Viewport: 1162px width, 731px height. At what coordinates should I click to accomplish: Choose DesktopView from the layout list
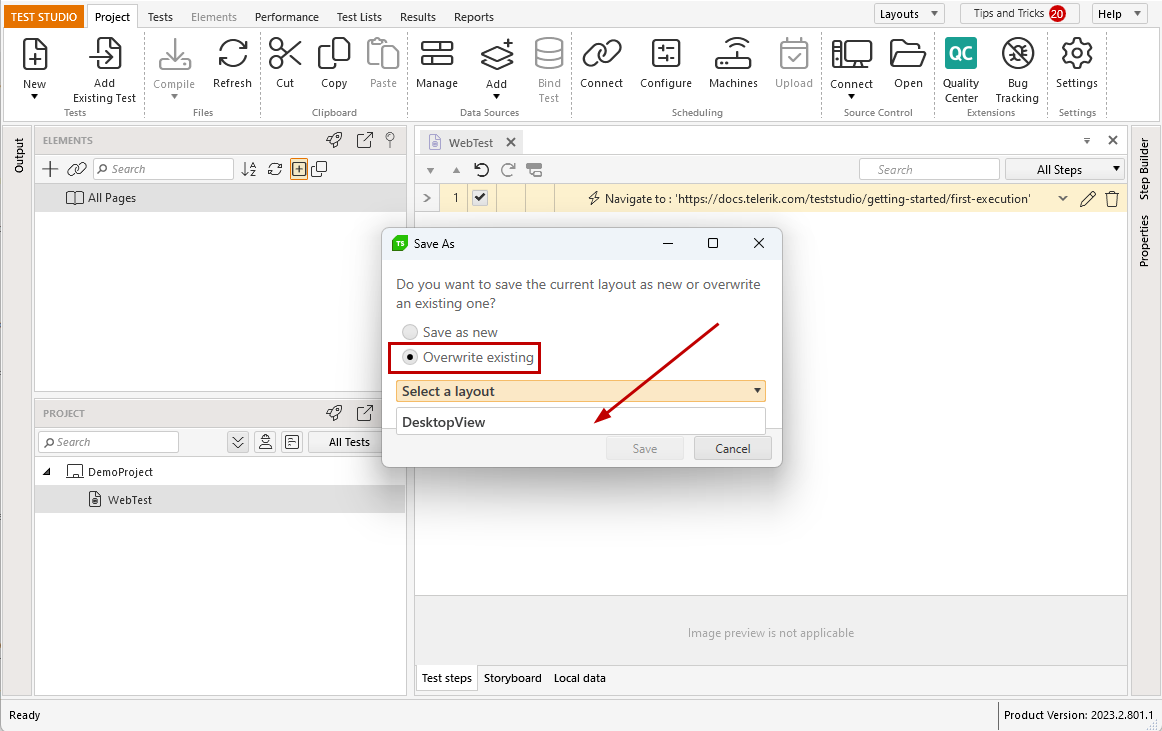581,422
